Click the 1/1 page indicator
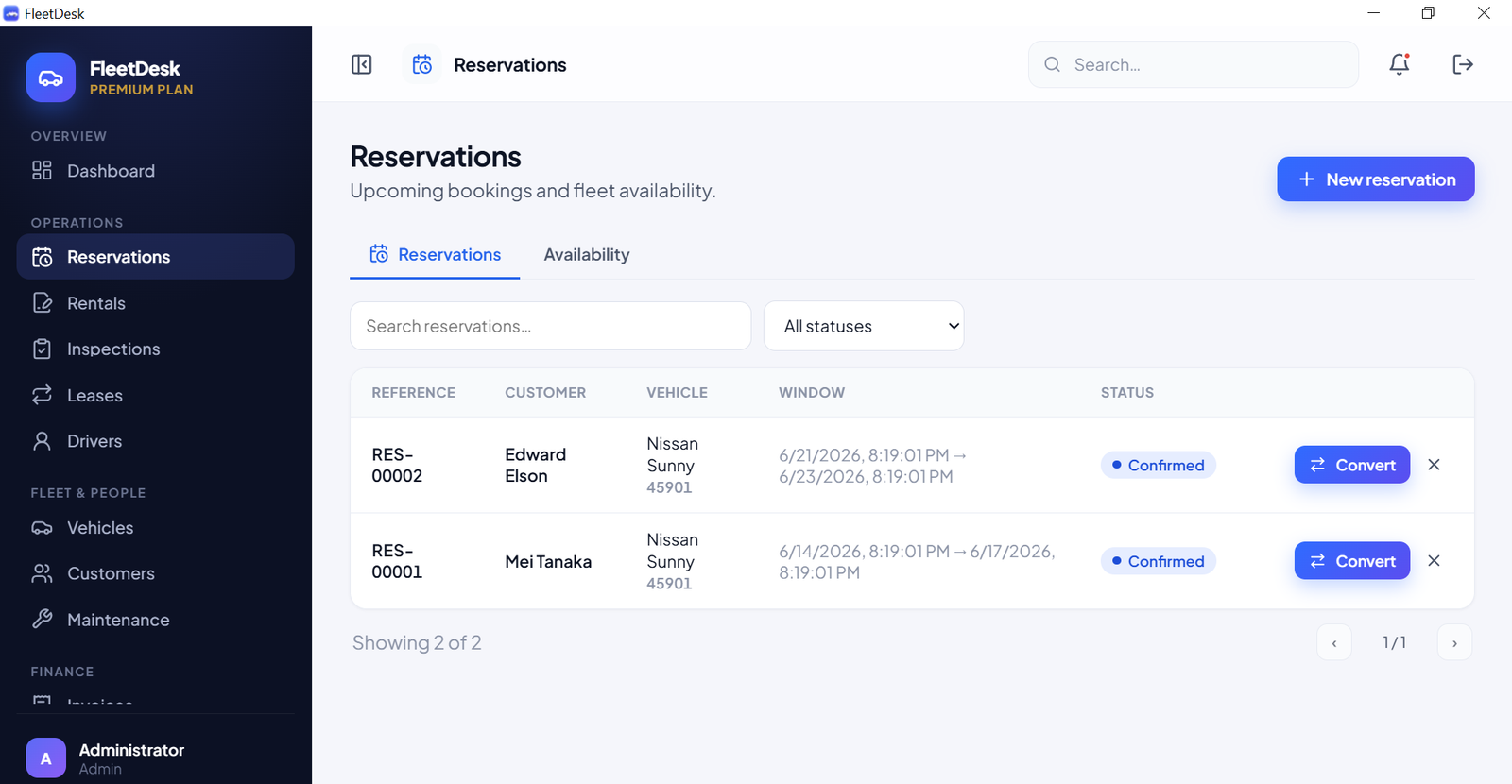The height and width of the screenshot is (784, 1512). click(x=1394, y=642)
